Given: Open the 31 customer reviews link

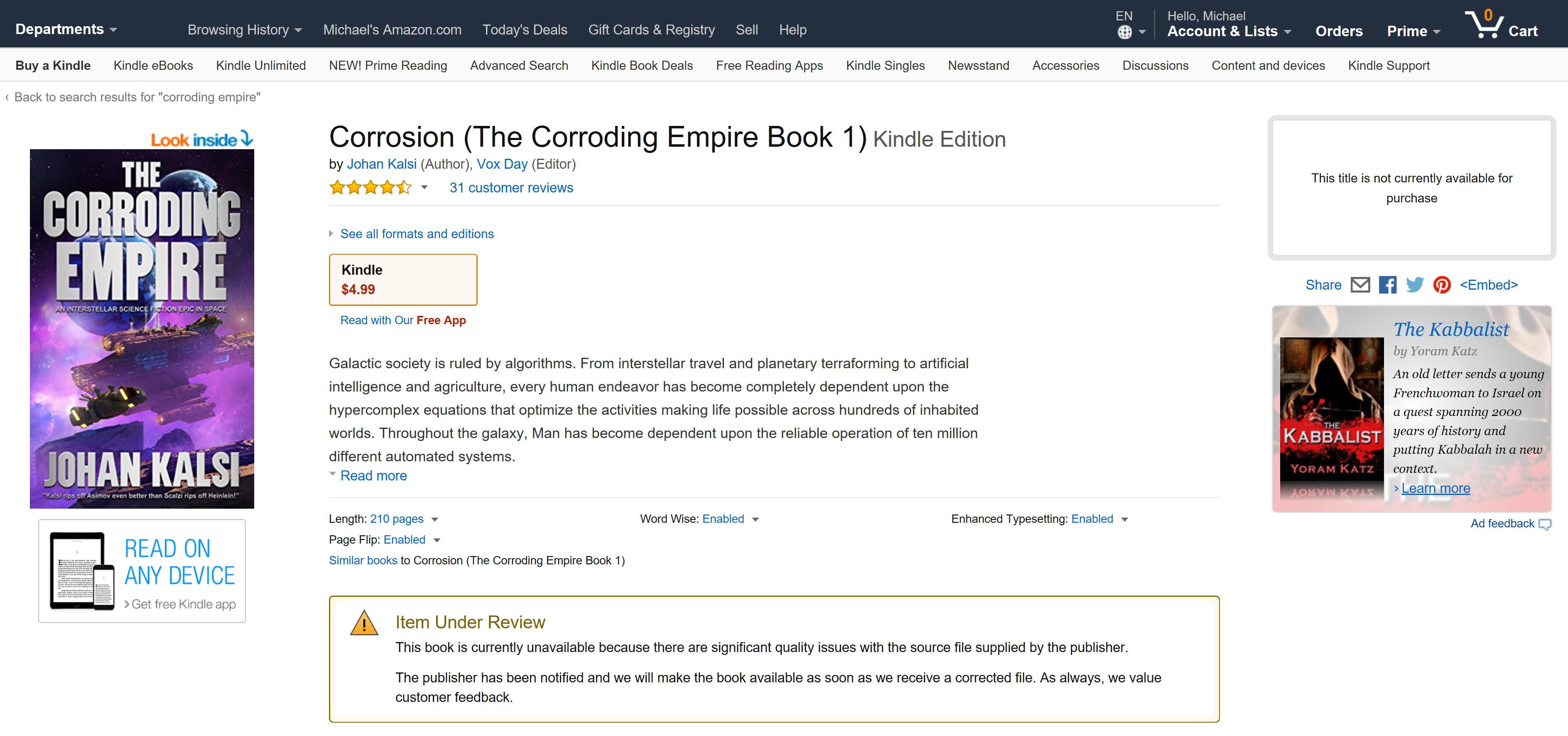Looking at the screenshot, I should point(511,187).
